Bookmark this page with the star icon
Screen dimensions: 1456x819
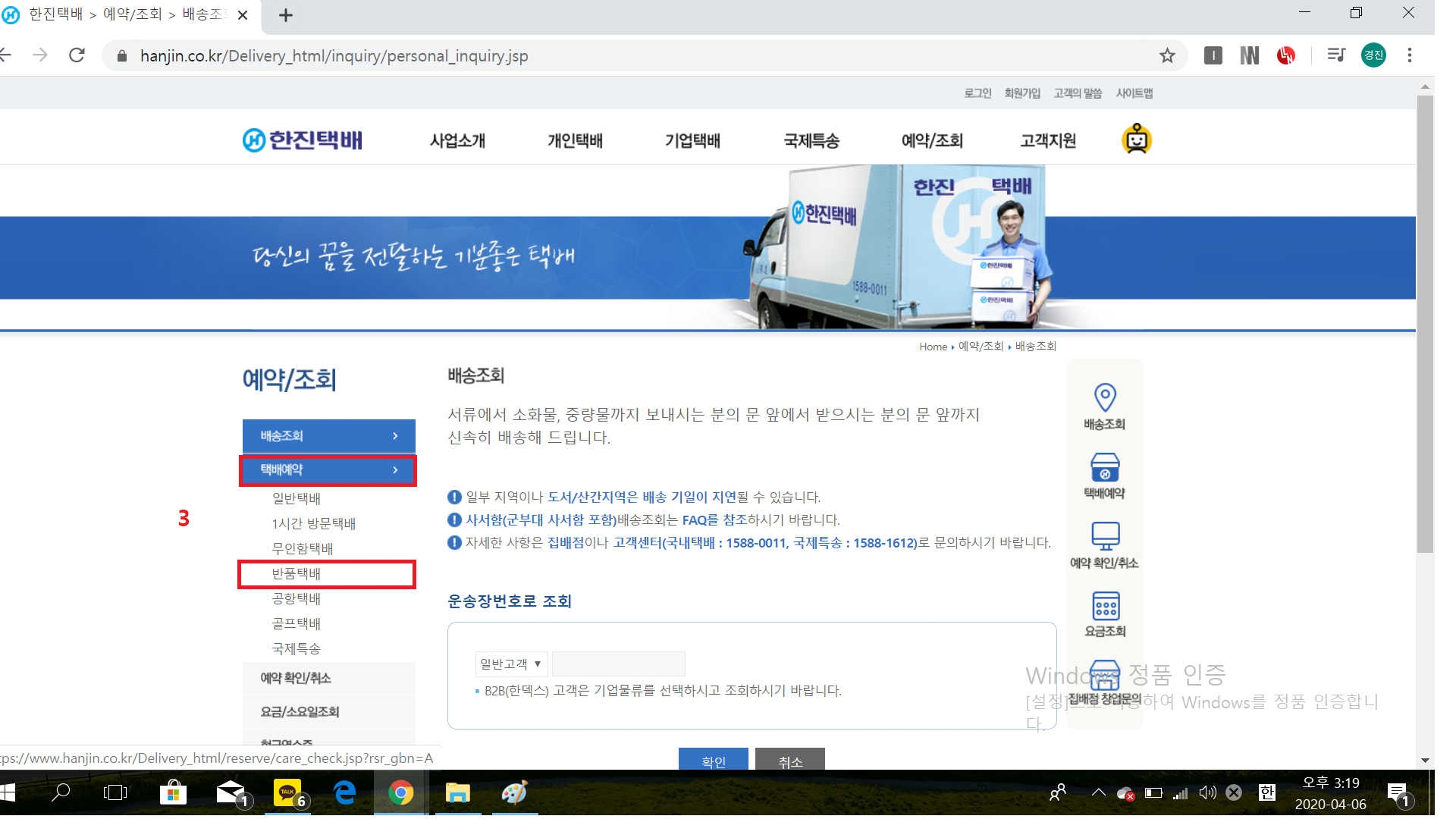coord(1167,55)
